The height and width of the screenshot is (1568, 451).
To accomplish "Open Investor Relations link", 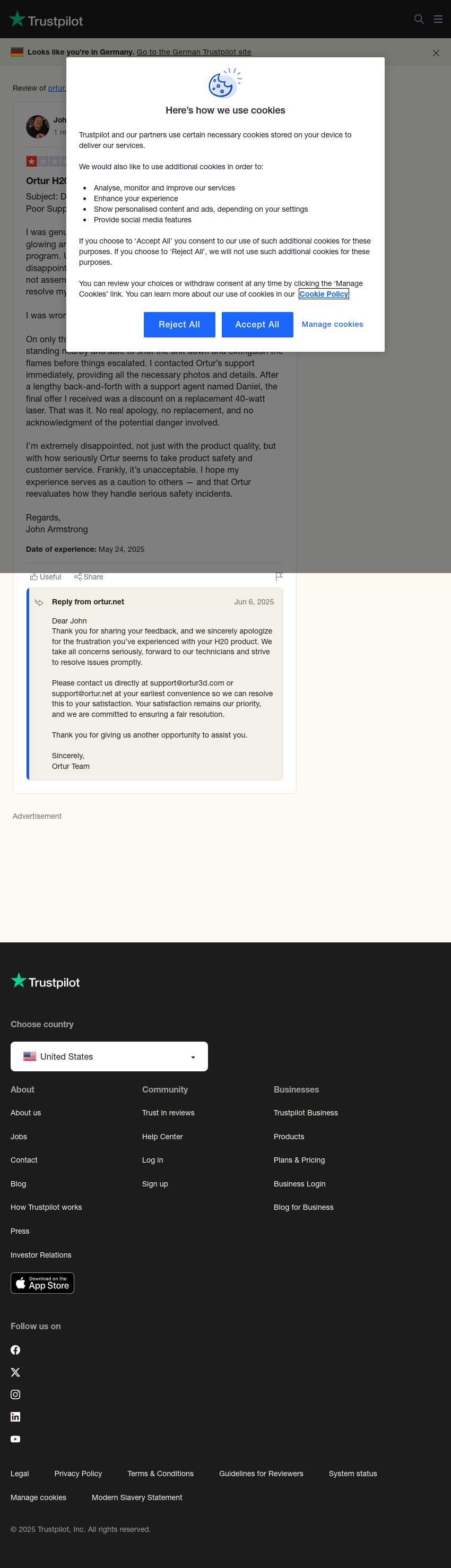I will tap(41, 1255).
